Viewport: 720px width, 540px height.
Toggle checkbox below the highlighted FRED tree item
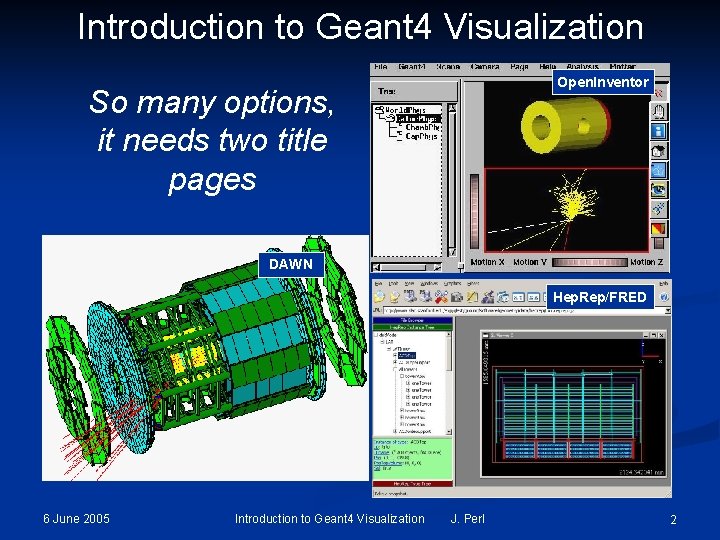pos(395,362)
